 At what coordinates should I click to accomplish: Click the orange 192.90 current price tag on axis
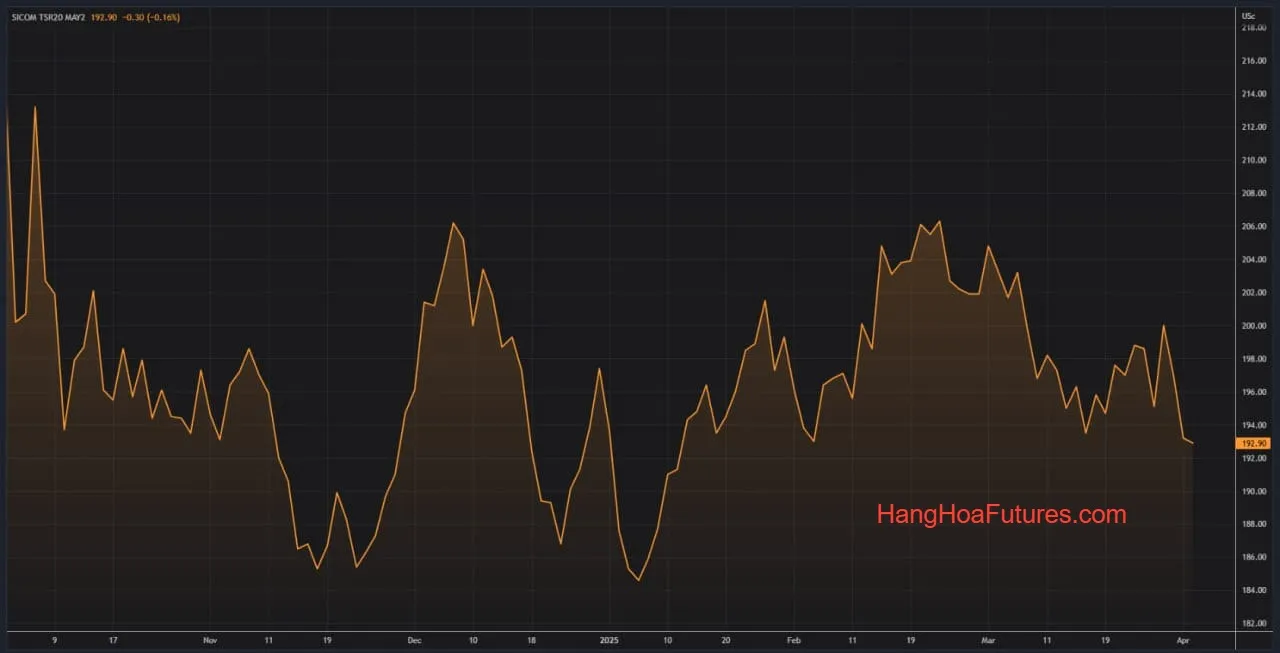click(x=1253, y=443)
